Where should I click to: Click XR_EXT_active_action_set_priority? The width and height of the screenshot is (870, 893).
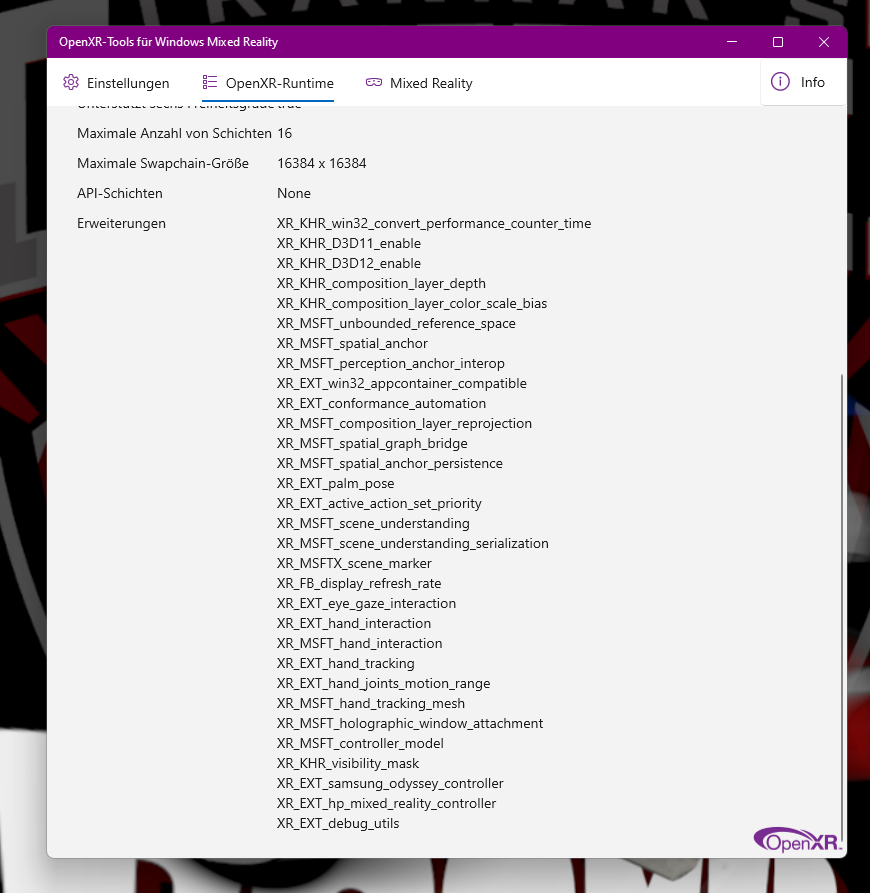coord(379,503)
